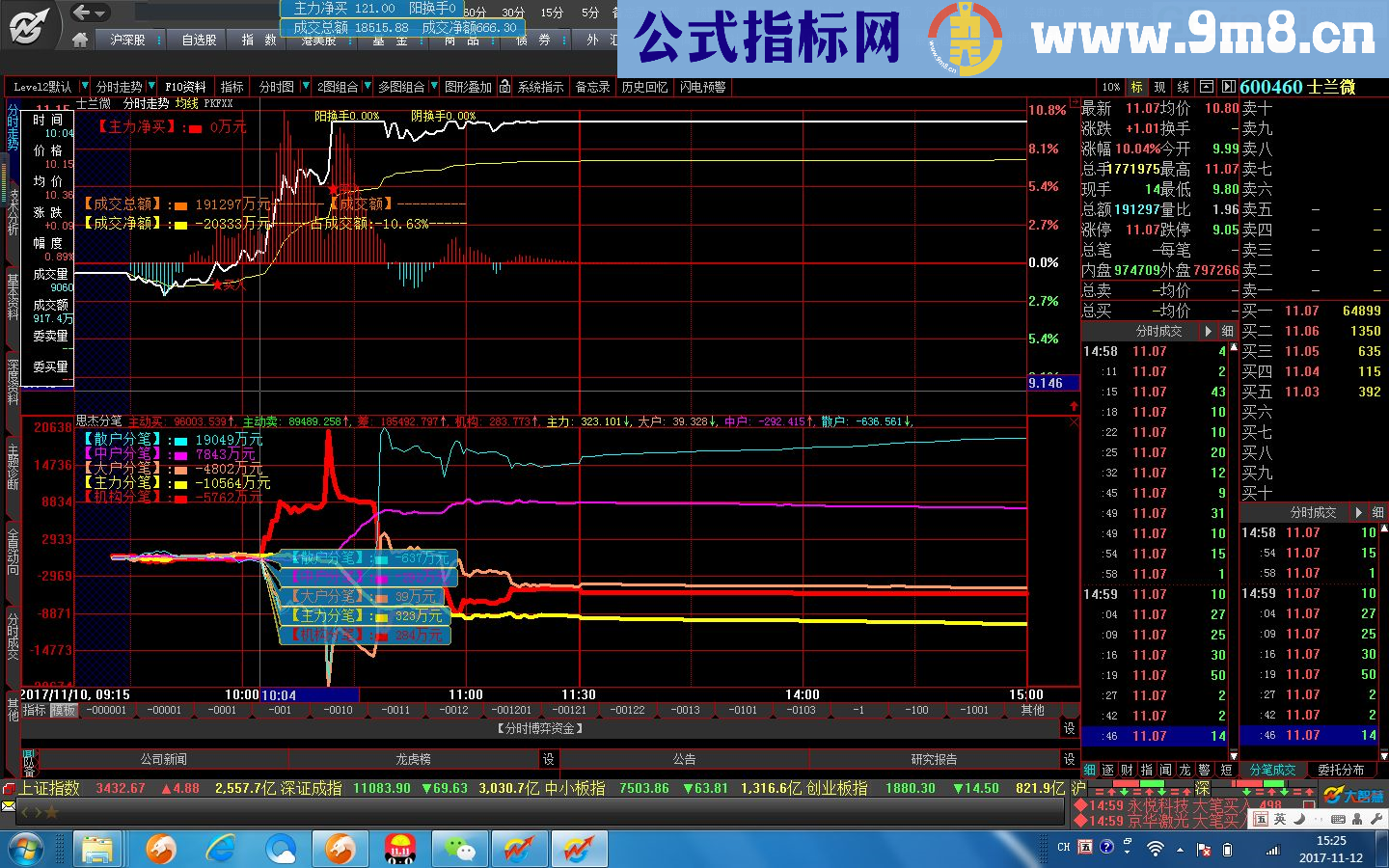Select the -001201 template slot
This screenshot has height=868, width=1389.
pyautogui.click(x=511, y=710)
